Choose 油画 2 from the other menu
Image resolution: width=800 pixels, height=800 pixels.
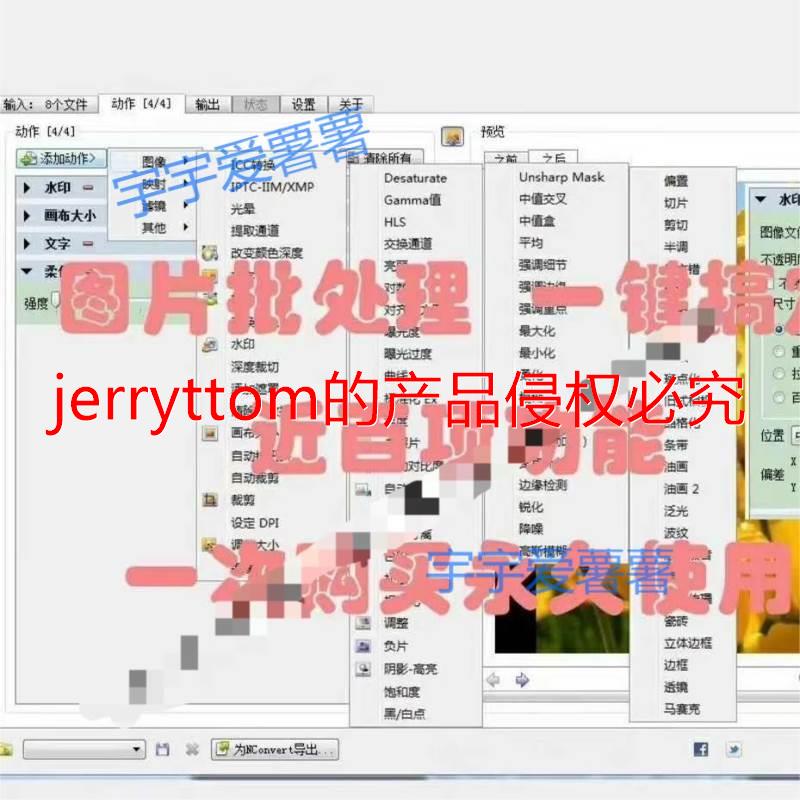681,489
